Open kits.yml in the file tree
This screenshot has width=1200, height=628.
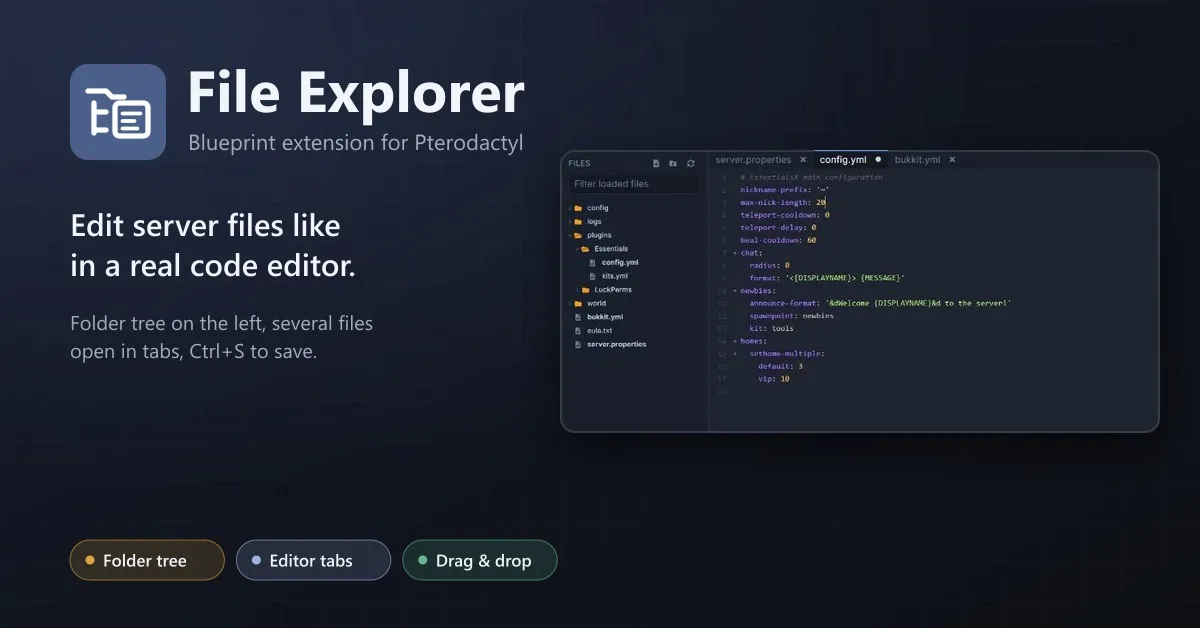tap(614, 276)
